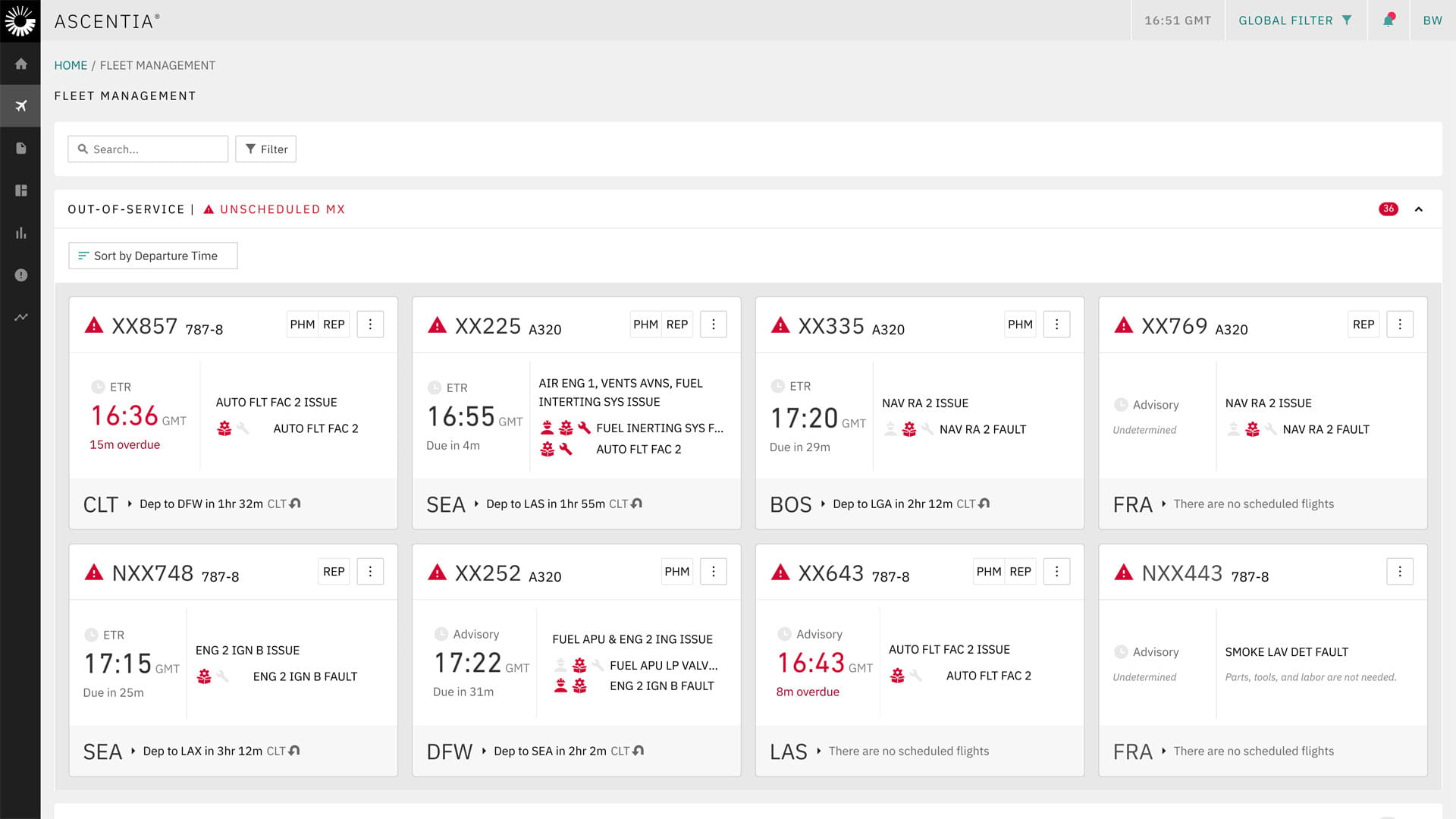Click the trend line sidebar icon

point(20,317)
